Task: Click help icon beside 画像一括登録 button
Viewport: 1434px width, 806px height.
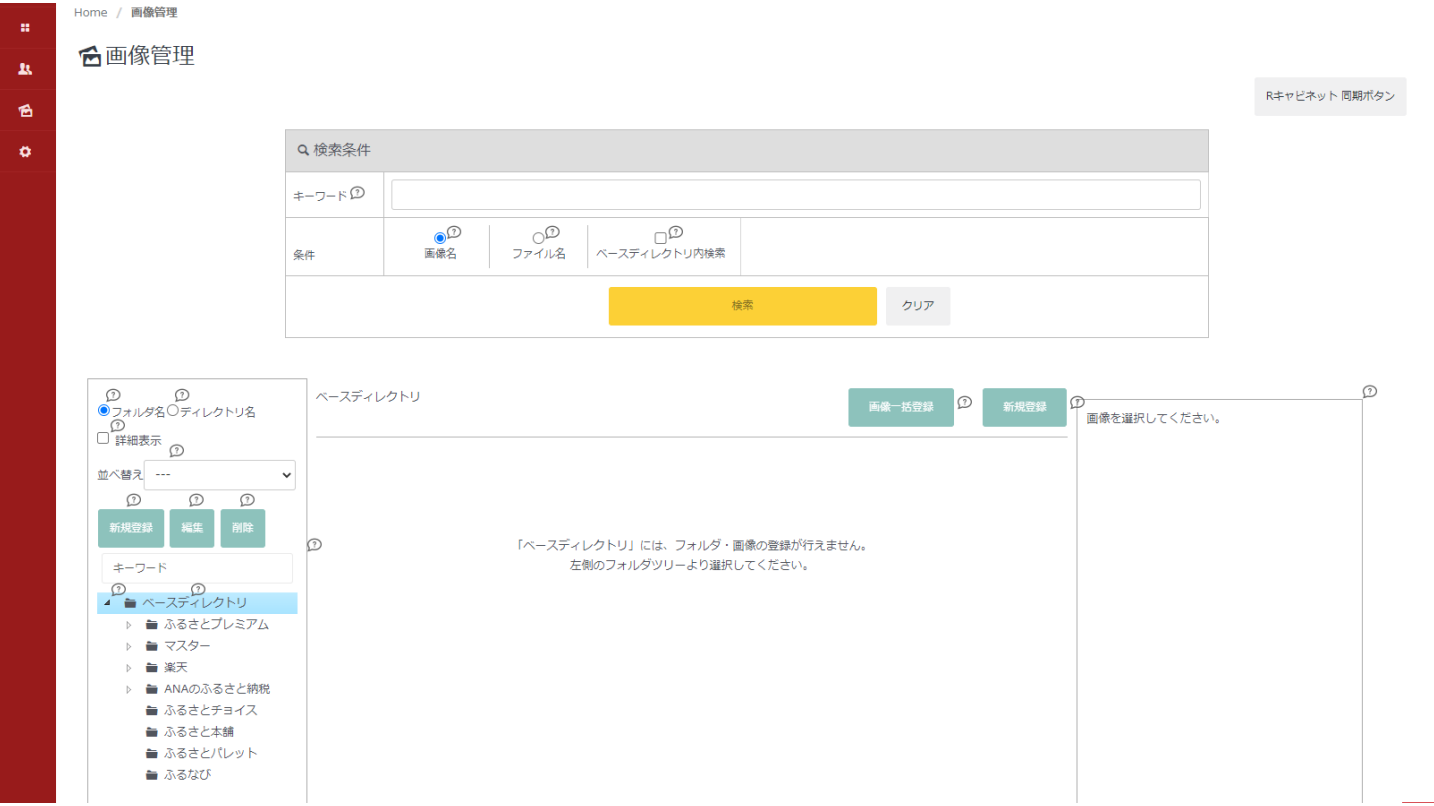Action: pos(964,403)
